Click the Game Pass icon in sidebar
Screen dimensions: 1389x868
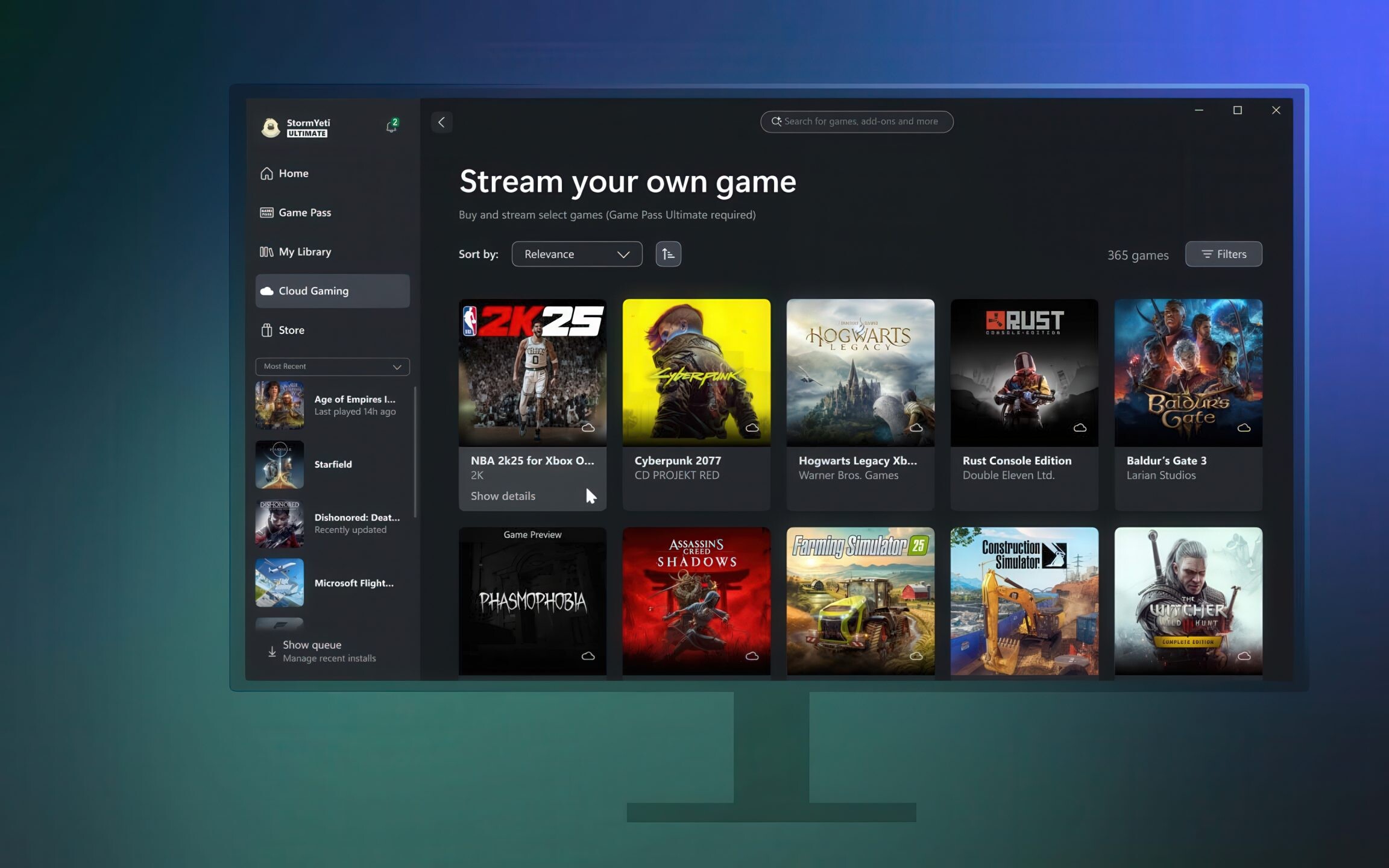pos(266,213)
